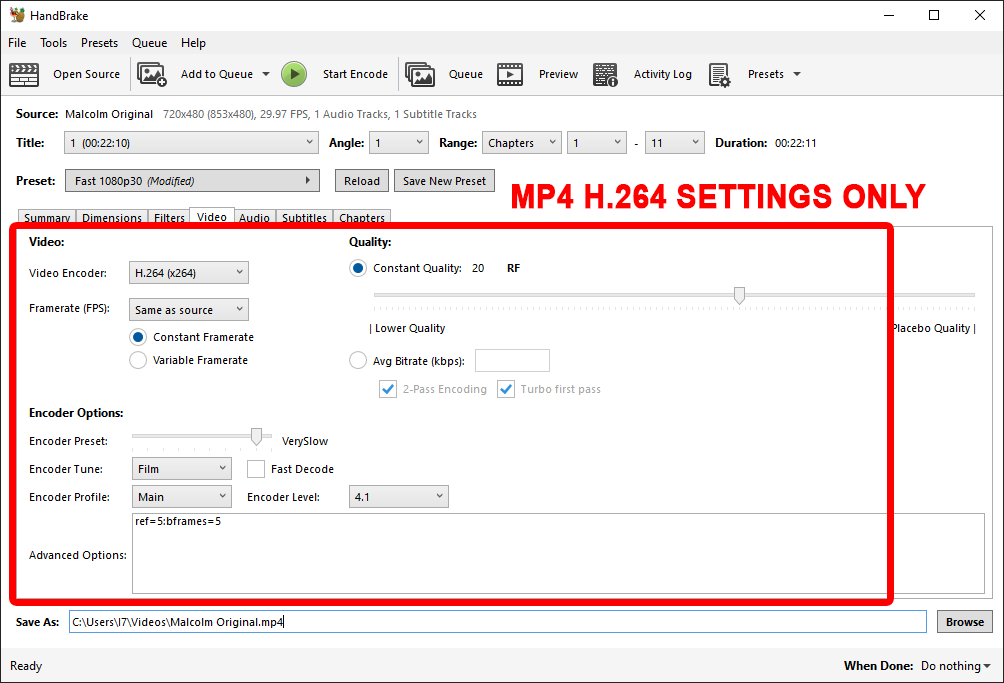Click the Add to Queue picture icon
This screenshot has height=683, width=1004.
(x=152, y=74)
